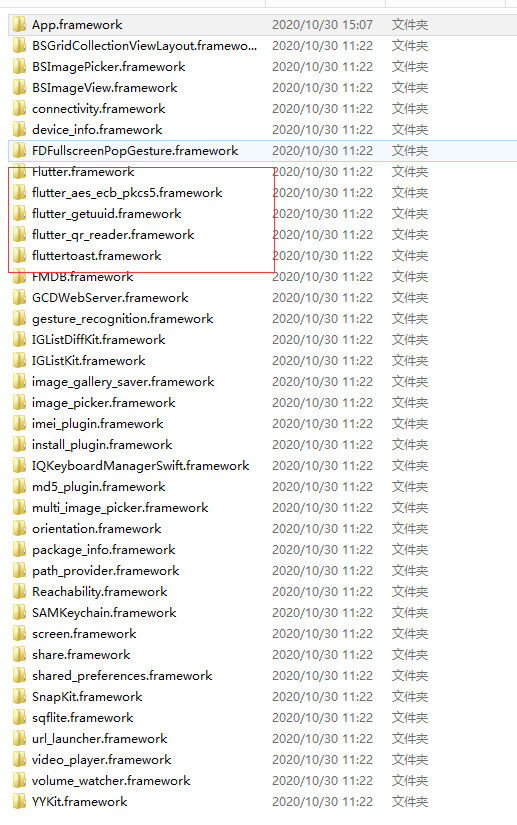Click the BSImagePicker.framework folder icon
This screenshot has width=517, height=825.
click(19, 67)
